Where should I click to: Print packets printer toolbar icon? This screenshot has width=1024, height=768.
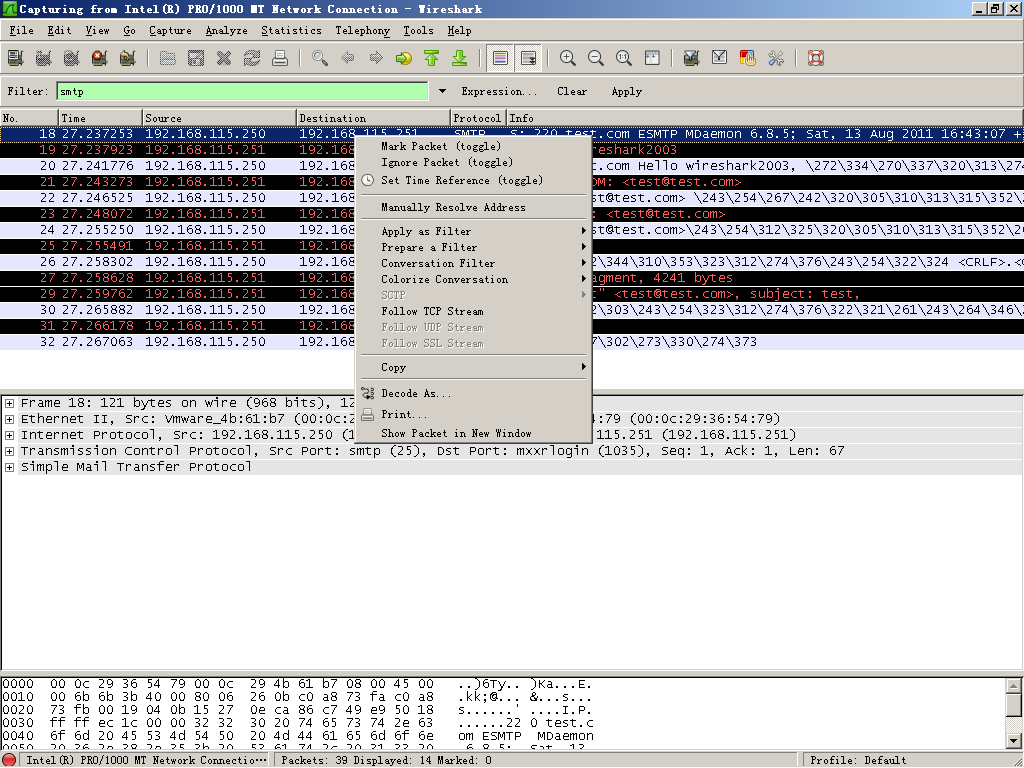pyautogui.click(x=280, y=58)
